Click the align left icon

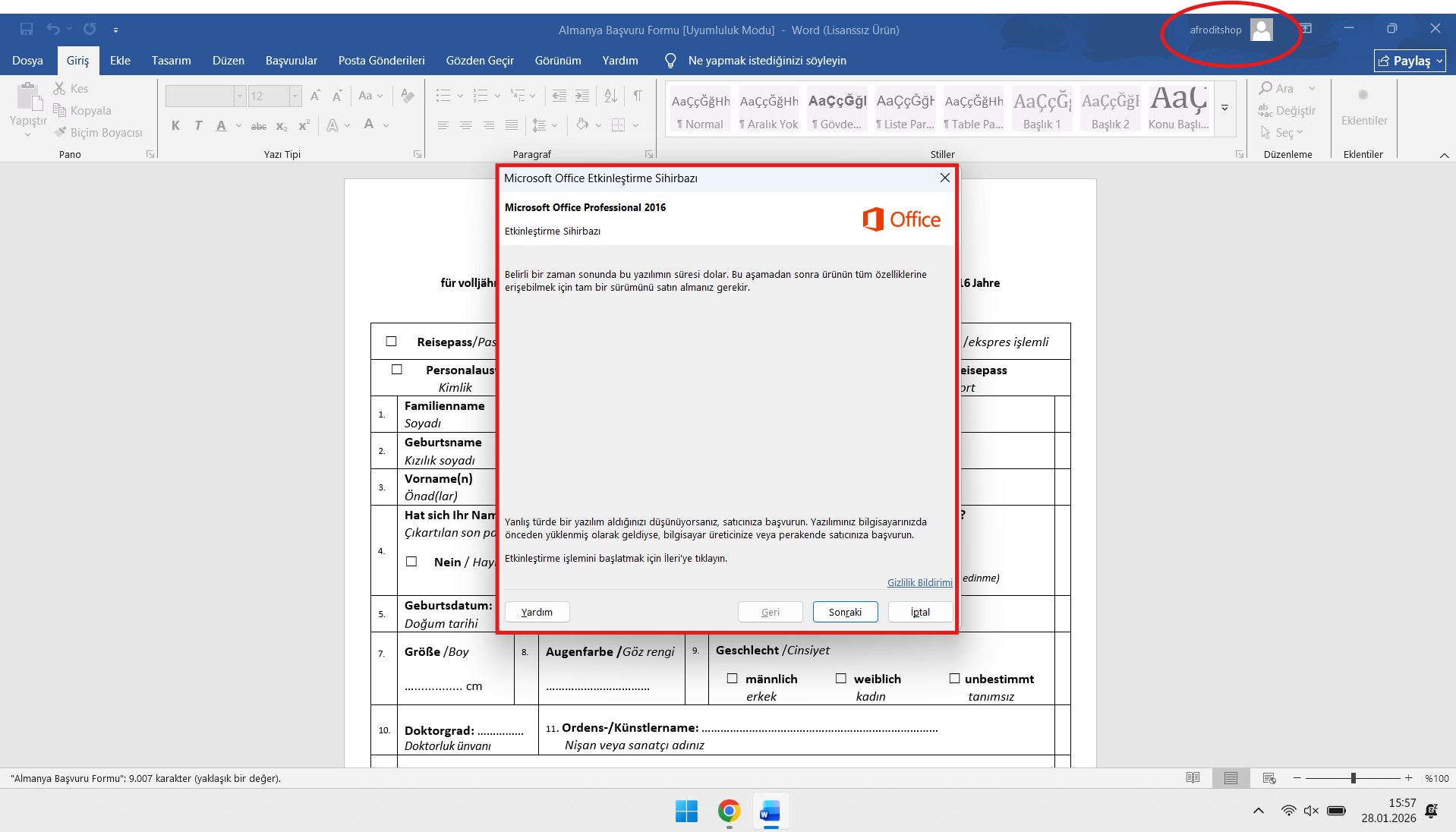coord(443,125)
